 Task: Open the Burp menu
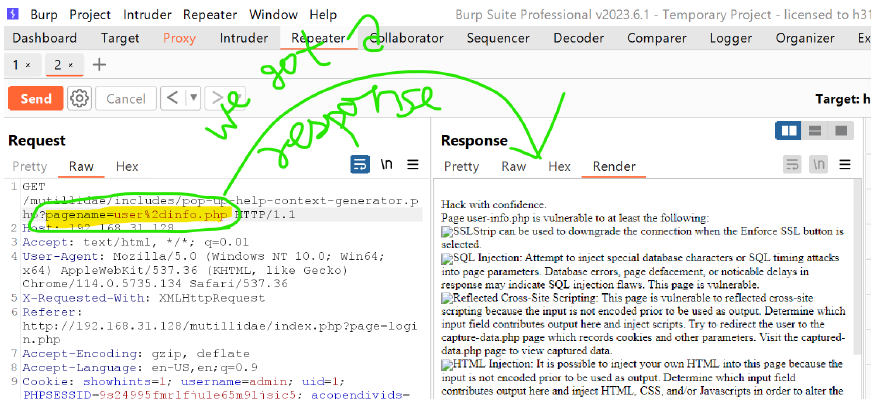click(44, 15)
